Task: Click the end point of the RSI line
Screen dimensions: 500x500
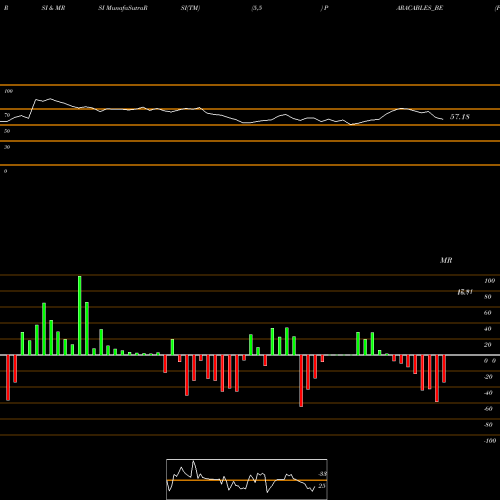Action: click(x=443, y=119)
